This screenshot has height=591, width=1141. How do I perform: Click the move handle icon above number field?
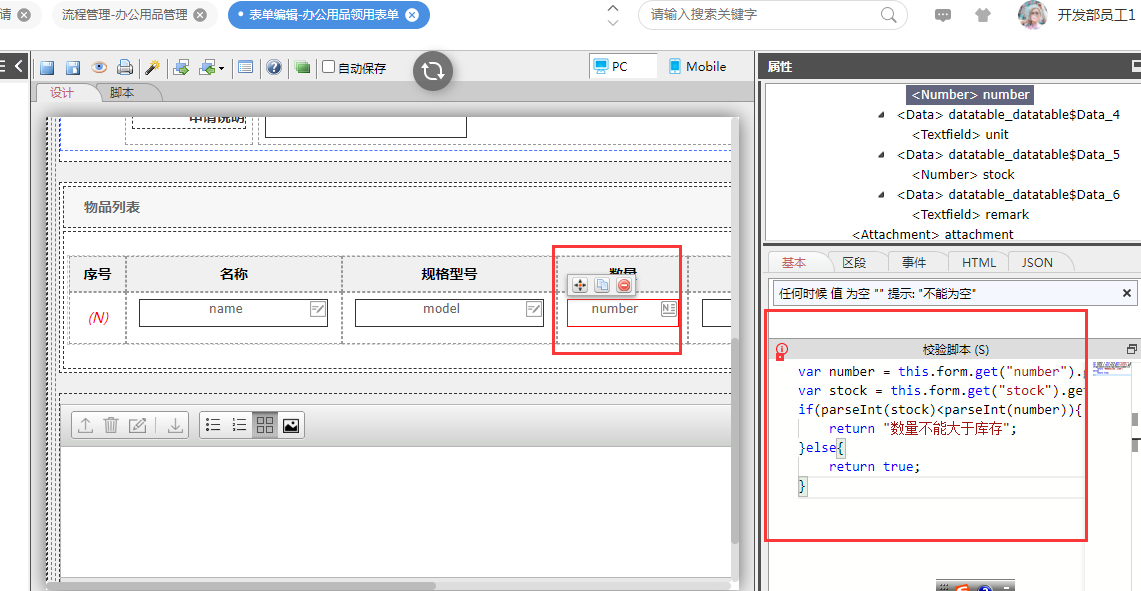pyautogui.click(x=580, y=285)
